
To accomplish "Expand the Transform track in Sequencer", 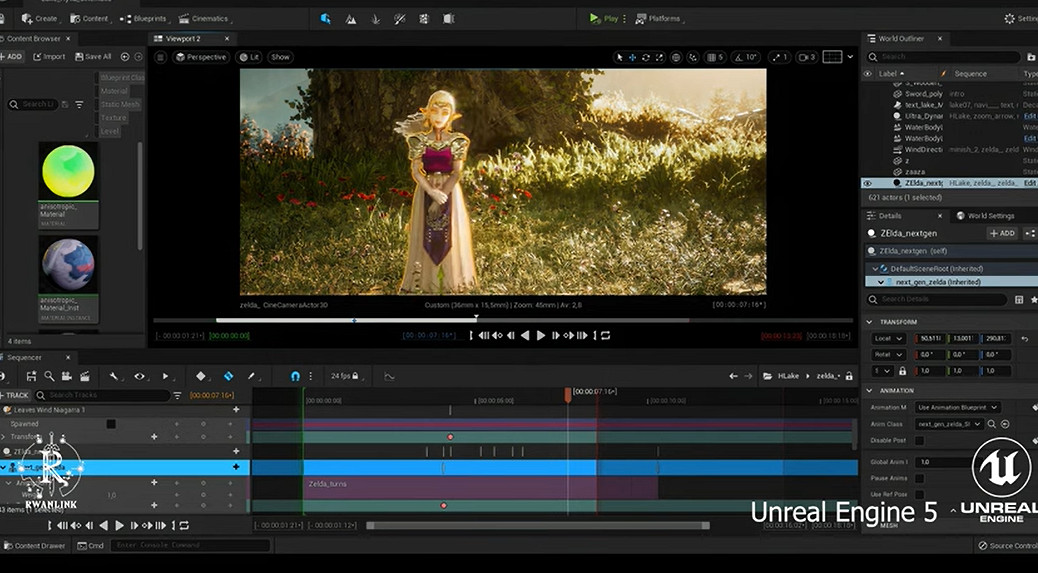I will (x=4, y=437).
